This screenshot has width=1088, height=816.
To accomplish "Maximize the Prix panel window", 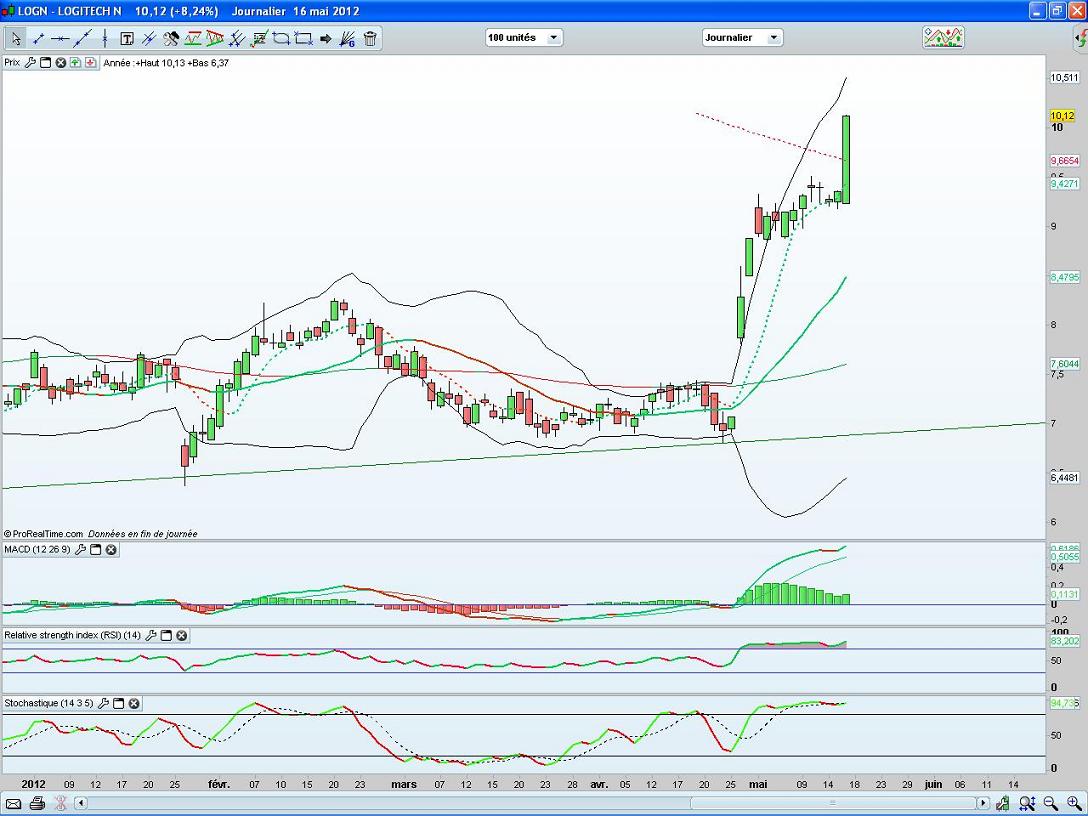I will coord(45,62).
